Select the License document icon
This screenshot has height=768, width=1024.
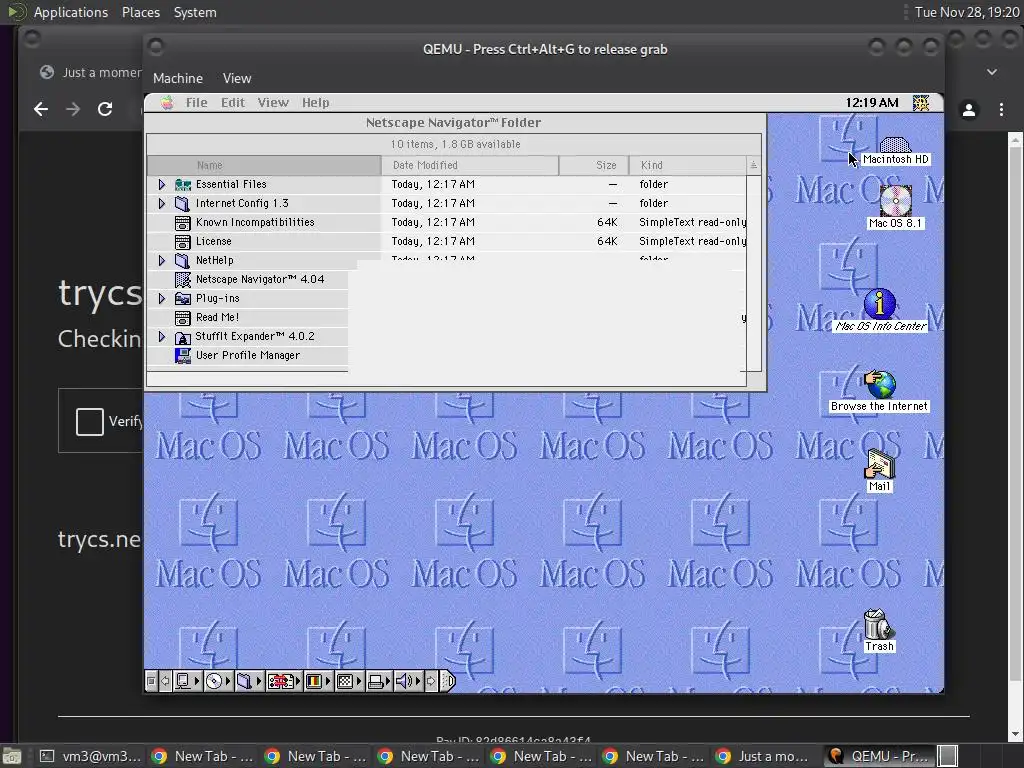(183, 242)
